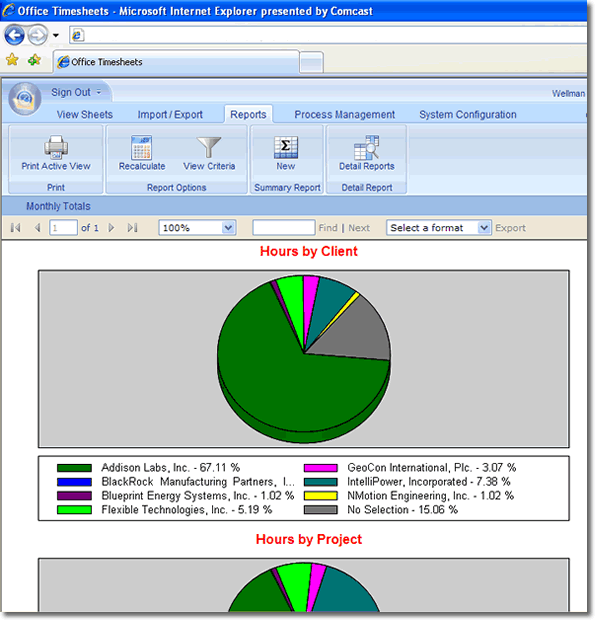Click the Monthly Totals report title
The image size is (595, 620).
(x=58, y=206)
